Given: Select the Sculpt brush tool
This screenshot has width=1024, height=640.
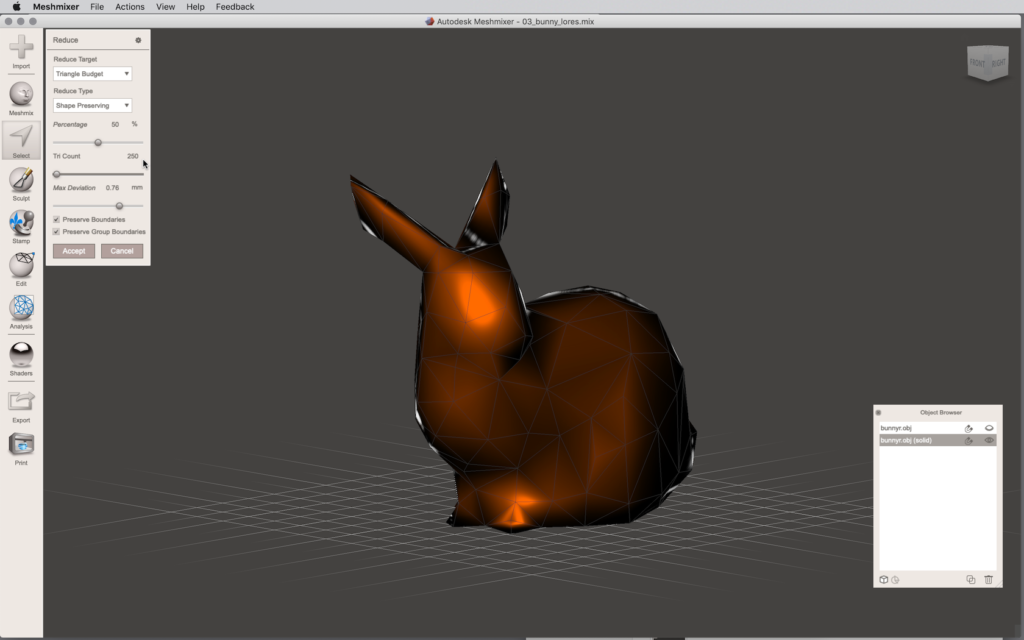Looking at the screenshot, I should coord(21,180).
